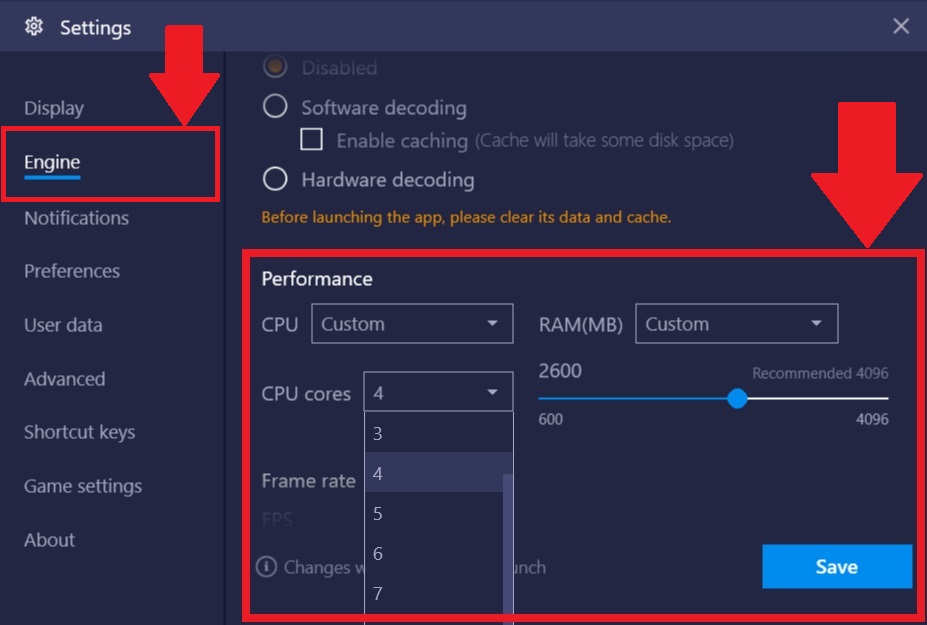Open the Display settings tab
927x625 pixels.
point(54,108)
